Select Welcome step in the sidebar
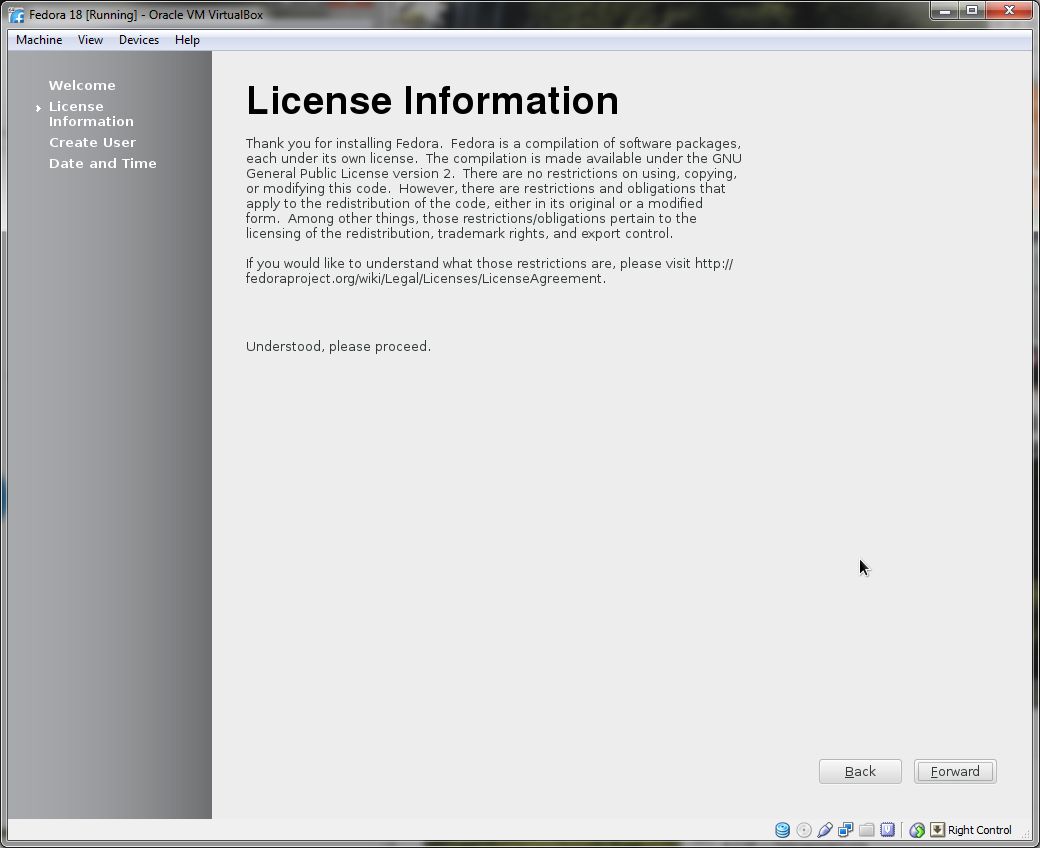1040x848 pixels. (x=82, y=86)
